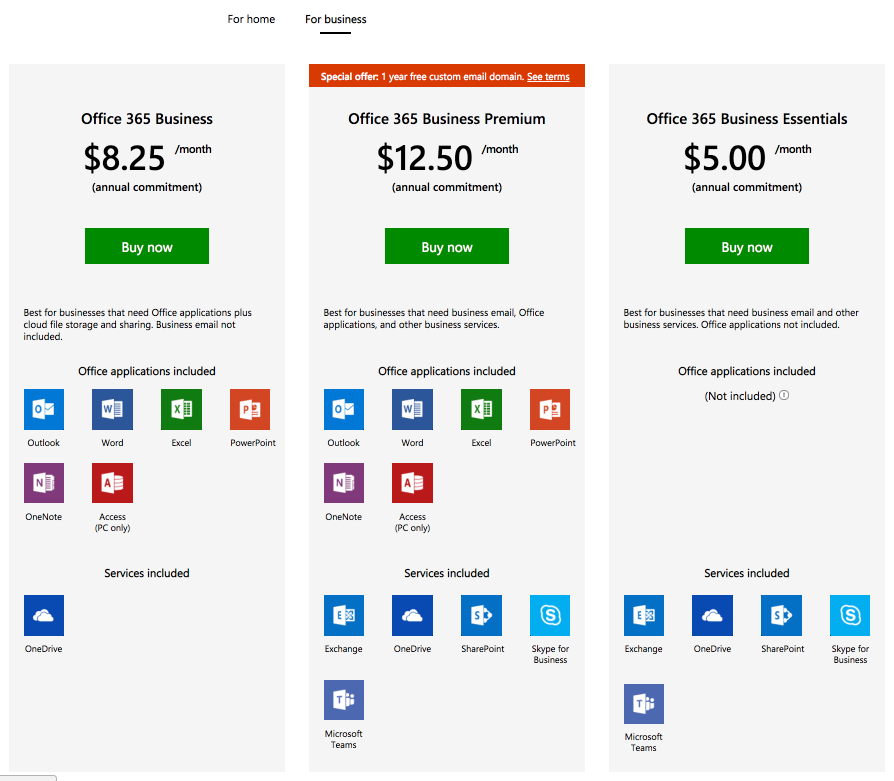Select the For business tab

pyautogui.click(x=335, y=19)
